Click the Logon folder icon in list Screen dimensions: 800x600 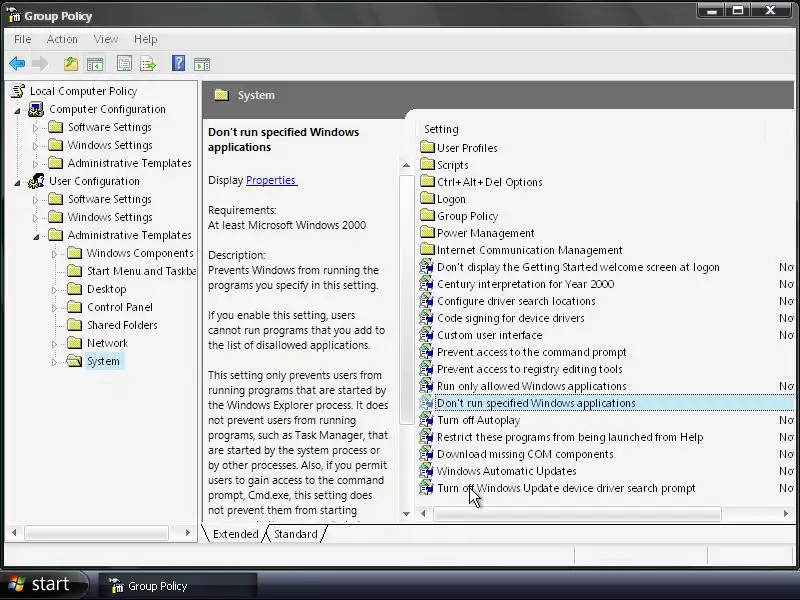(x=427, y=198)
